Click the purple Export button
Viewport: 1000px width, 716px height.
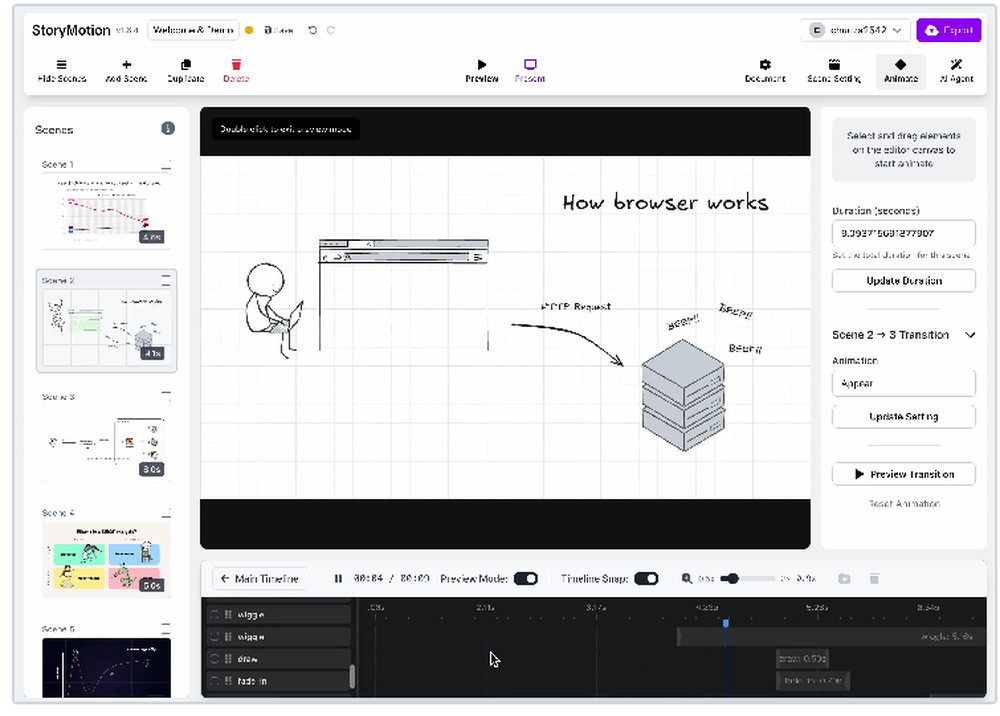coord(948,30)
